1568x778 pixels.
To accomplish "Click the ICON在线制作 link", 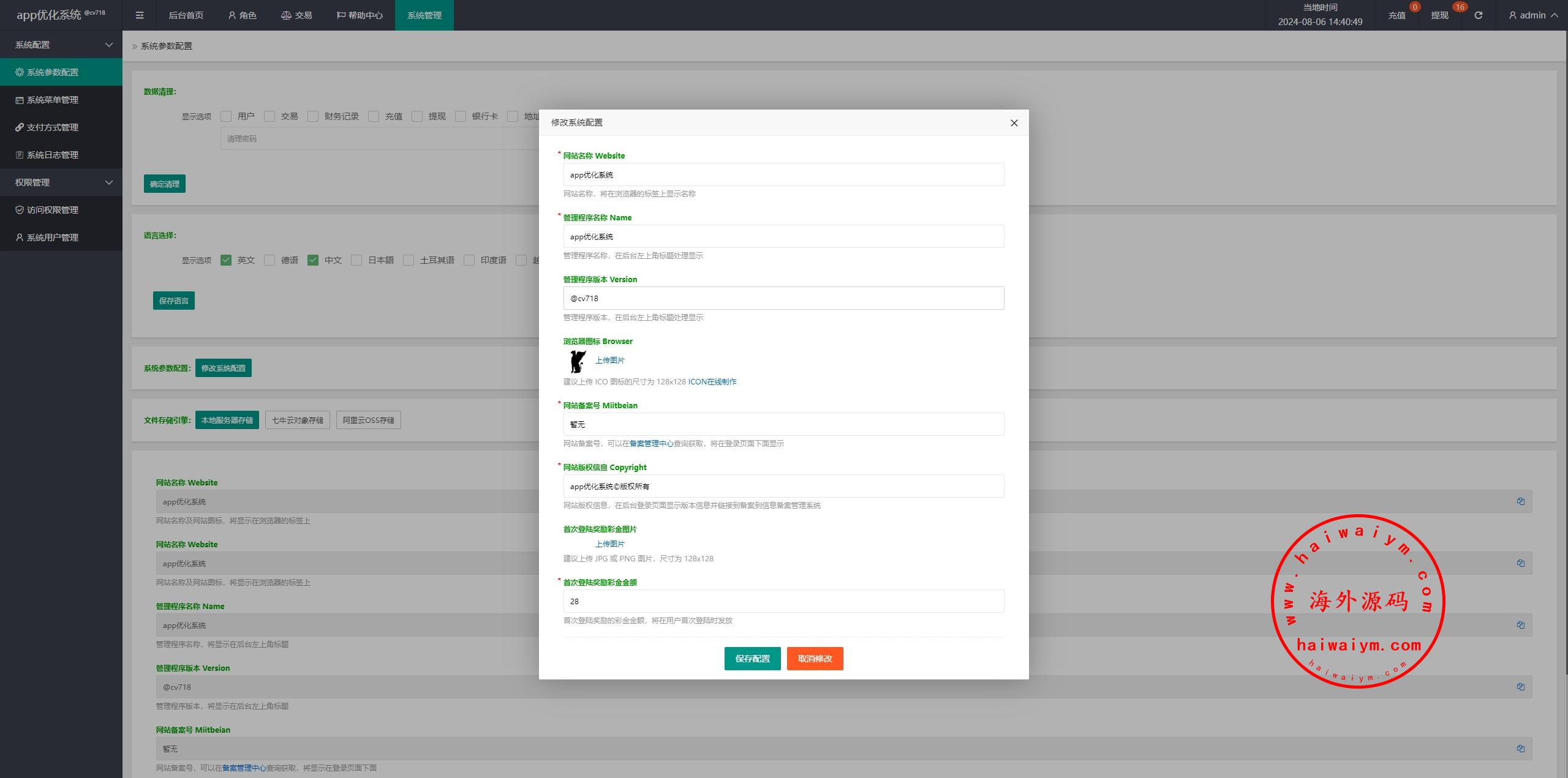I will (x=712, y=381).
